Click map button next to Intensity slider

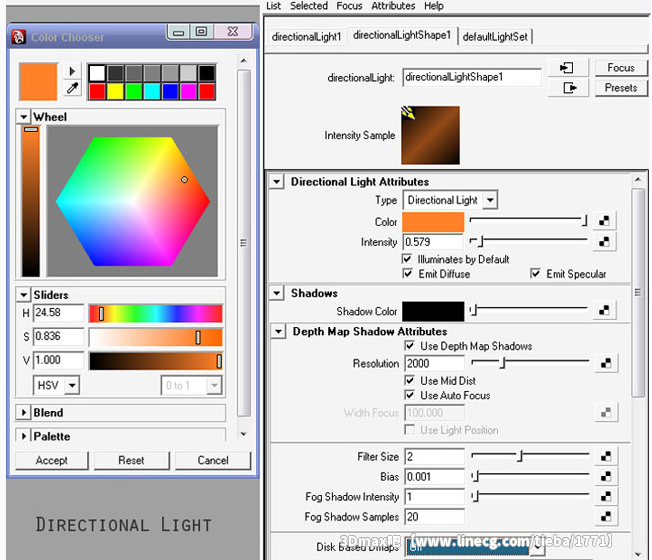[604, 242]
